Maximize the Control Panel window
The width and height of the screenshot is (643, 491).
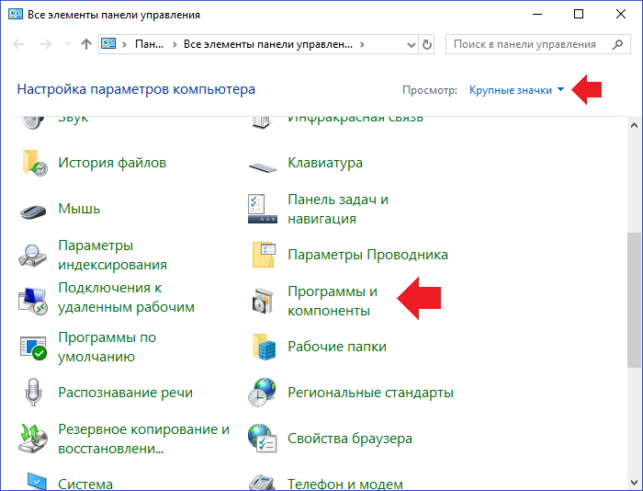coord(579,14)
